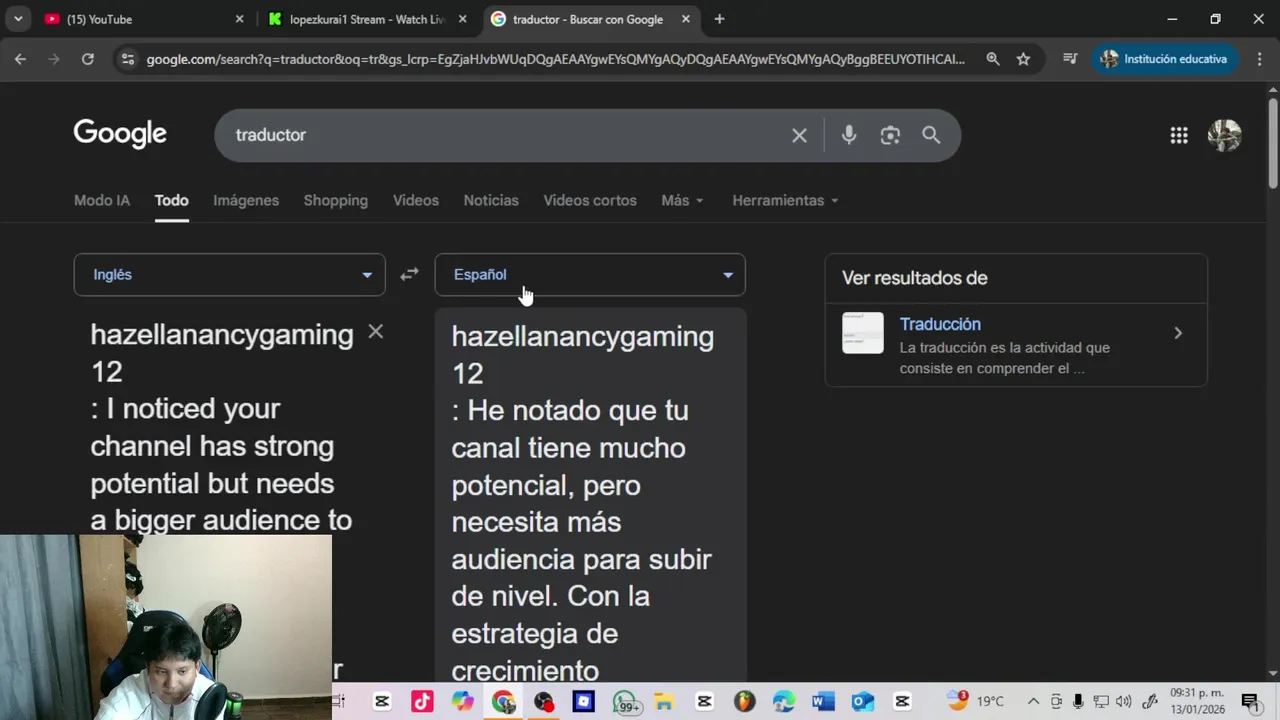This screenshot has width=1280, height=720.
Task: Open the Traducción result link
Action: (x=940, y=324)
